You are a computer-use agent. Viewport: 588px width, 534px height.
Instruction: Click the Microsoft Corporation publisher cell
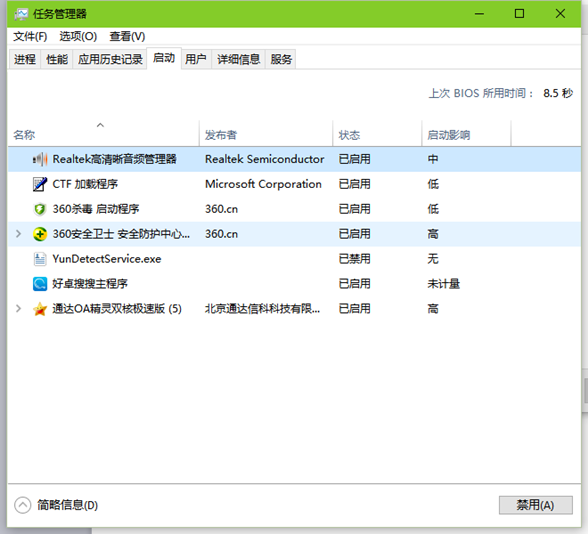click(x=263, y=184)
